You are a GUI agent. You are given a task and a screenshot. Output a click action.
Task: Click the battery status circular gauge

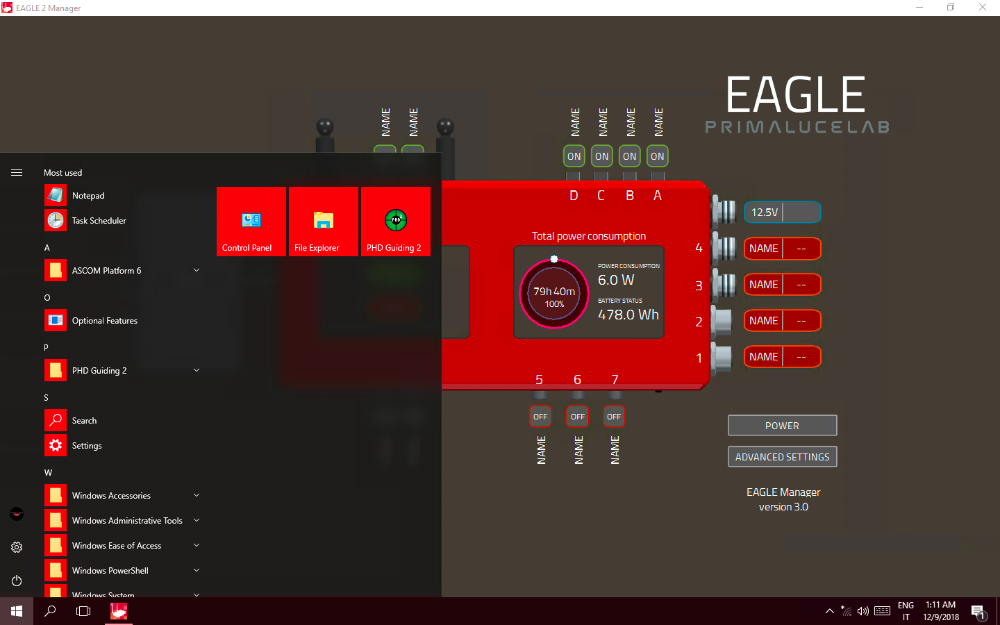(x=554, y=293)
